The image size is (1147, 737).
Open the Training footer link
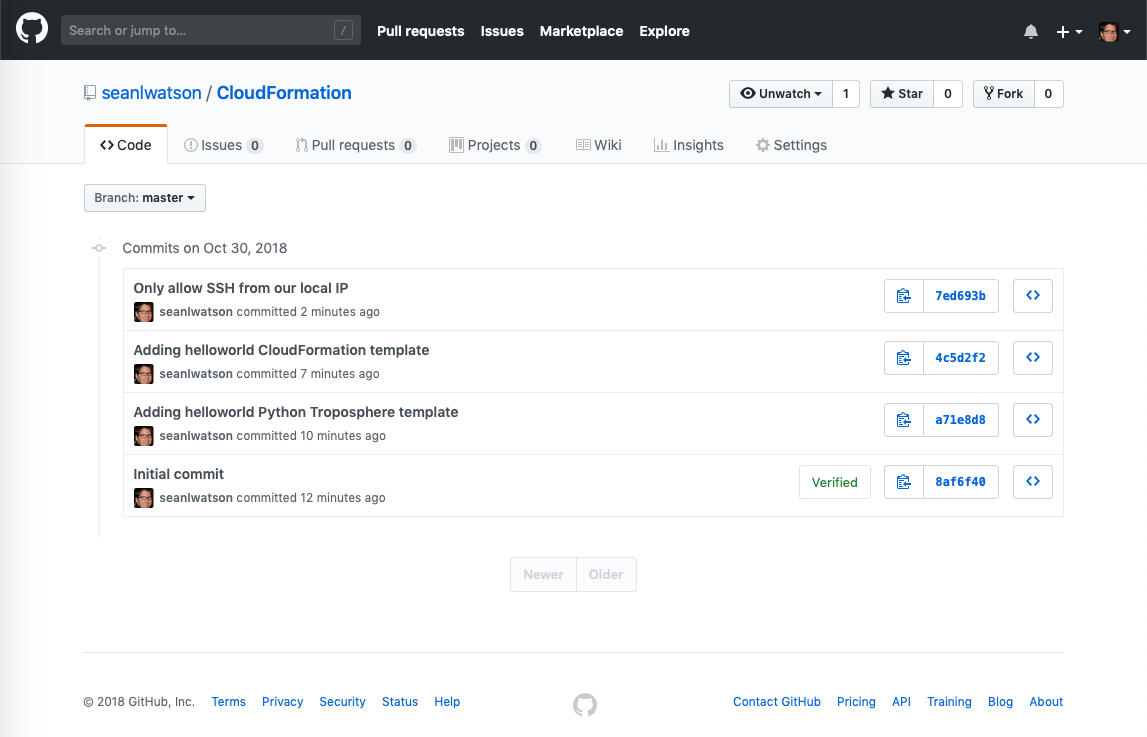point(949,702)
